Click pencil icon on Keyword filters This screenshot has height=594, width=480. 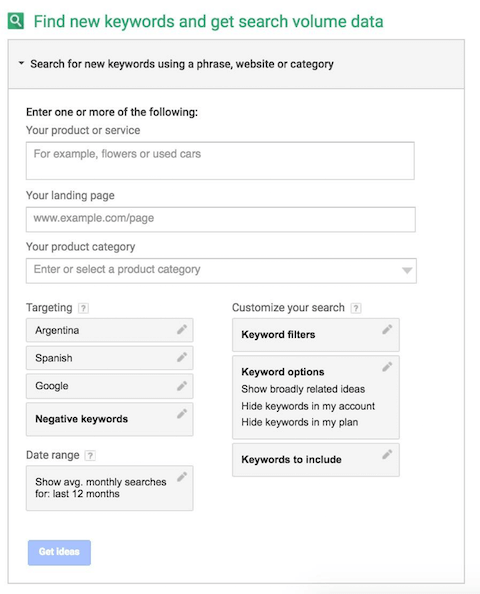pyautogui.click(x=387, y=330)
